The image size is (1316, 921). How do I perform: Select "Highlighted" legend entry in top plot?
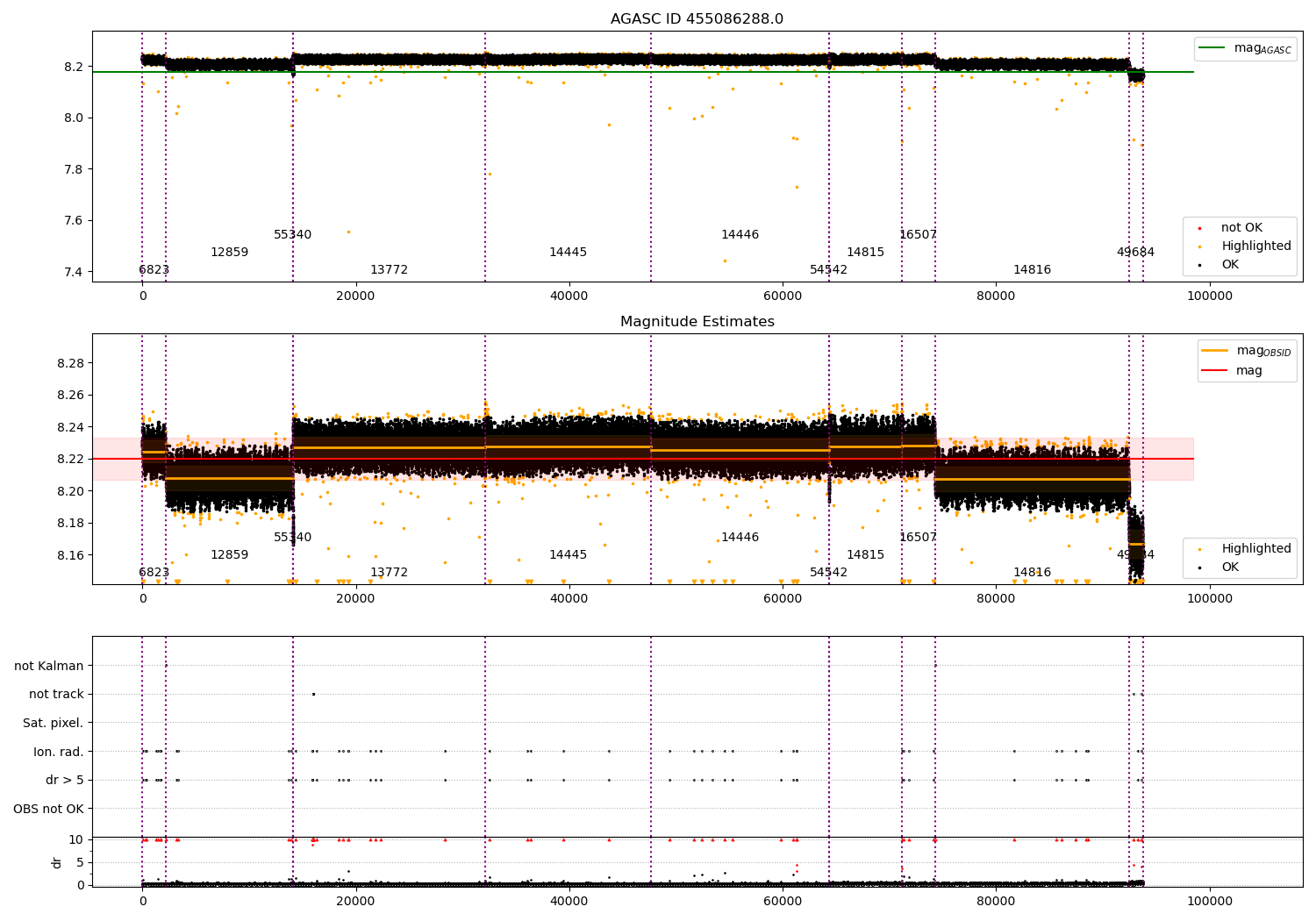1256,246
